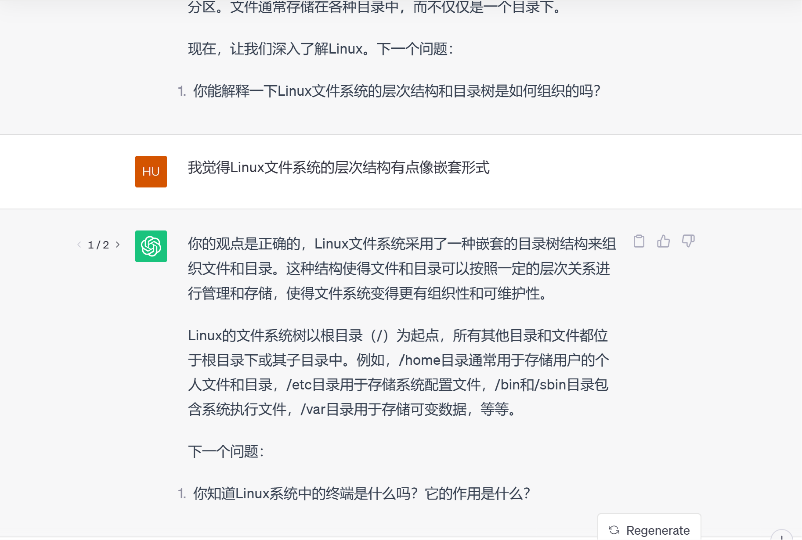
Task: Give the response a thumbs up
Action: tap(663, 241)
